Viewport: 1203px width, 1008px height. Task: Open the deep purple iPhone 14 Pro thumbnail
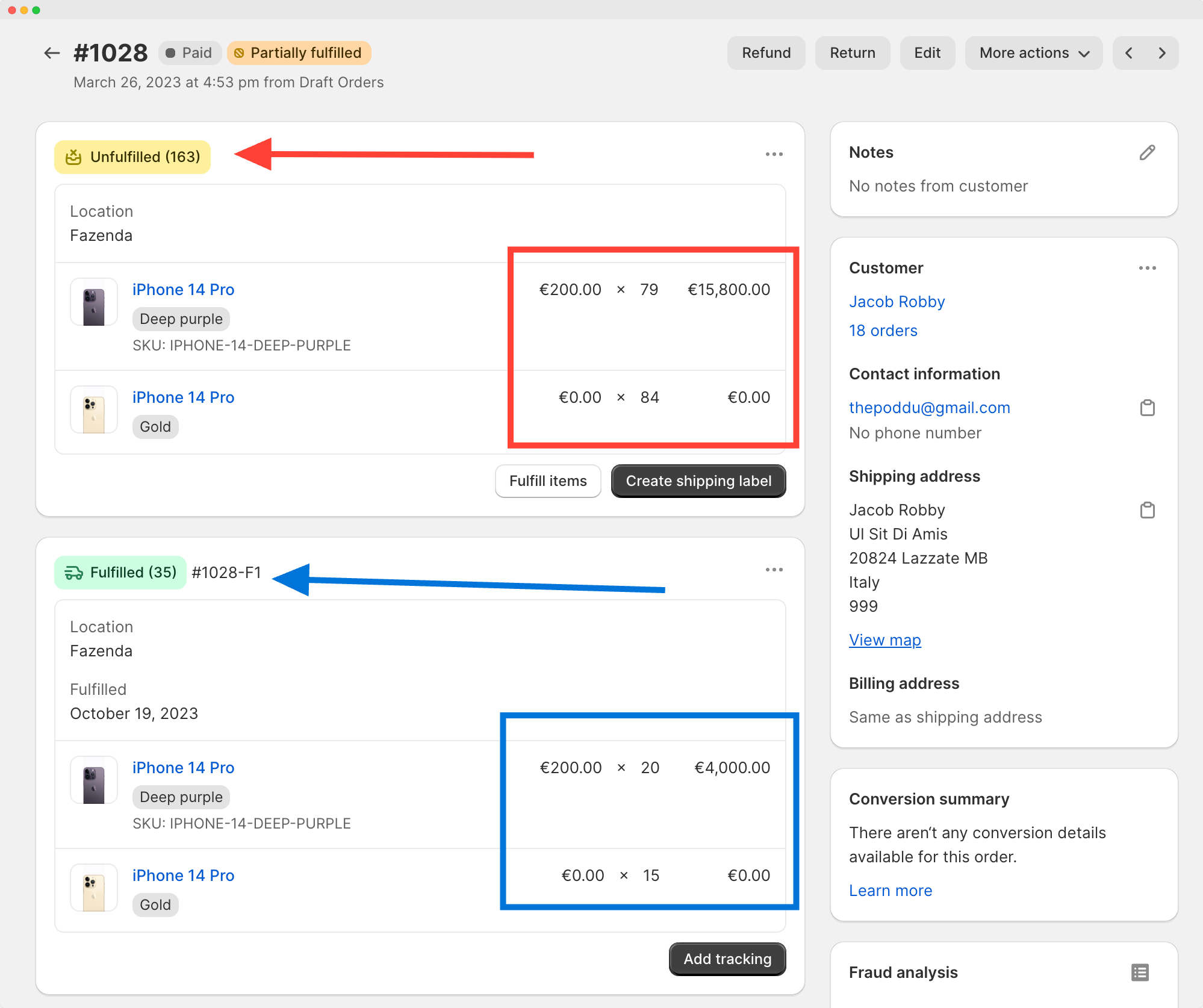(x=93, y=302)
